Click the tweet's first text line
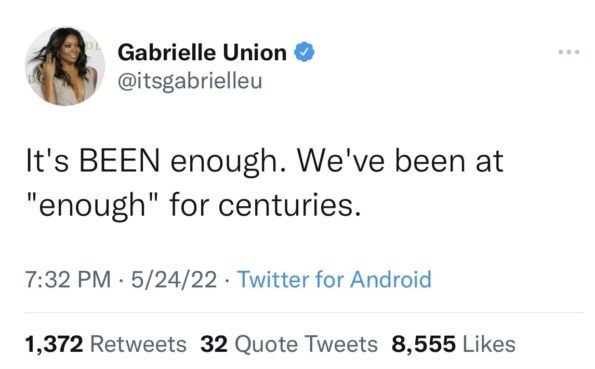Image resolution: width=595 pixels, height=369 pixels. click(x=264, y=161)
